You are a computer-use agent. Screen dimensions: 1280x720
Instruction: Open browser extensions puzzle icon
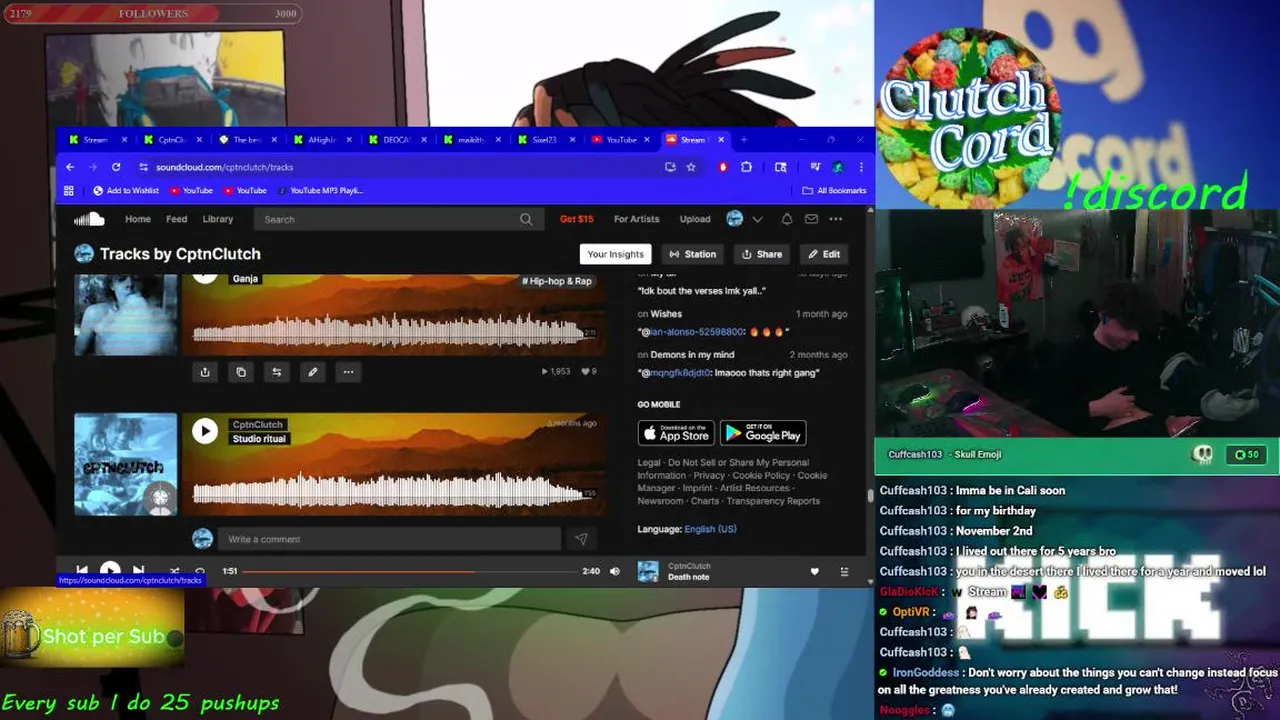(x=746, y=167)
